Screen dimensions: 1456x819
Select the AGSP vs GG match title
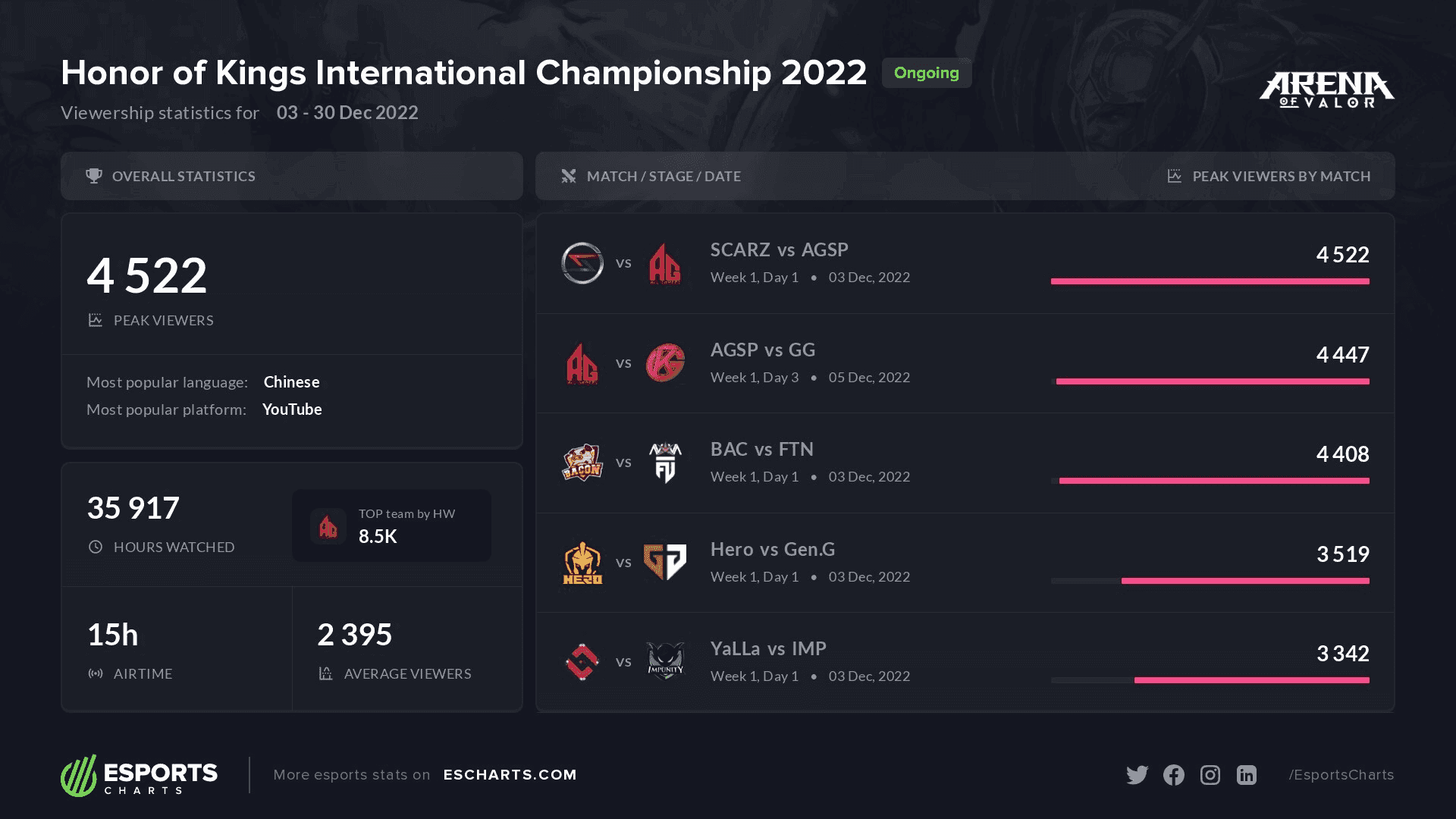(x=762, y=350)
